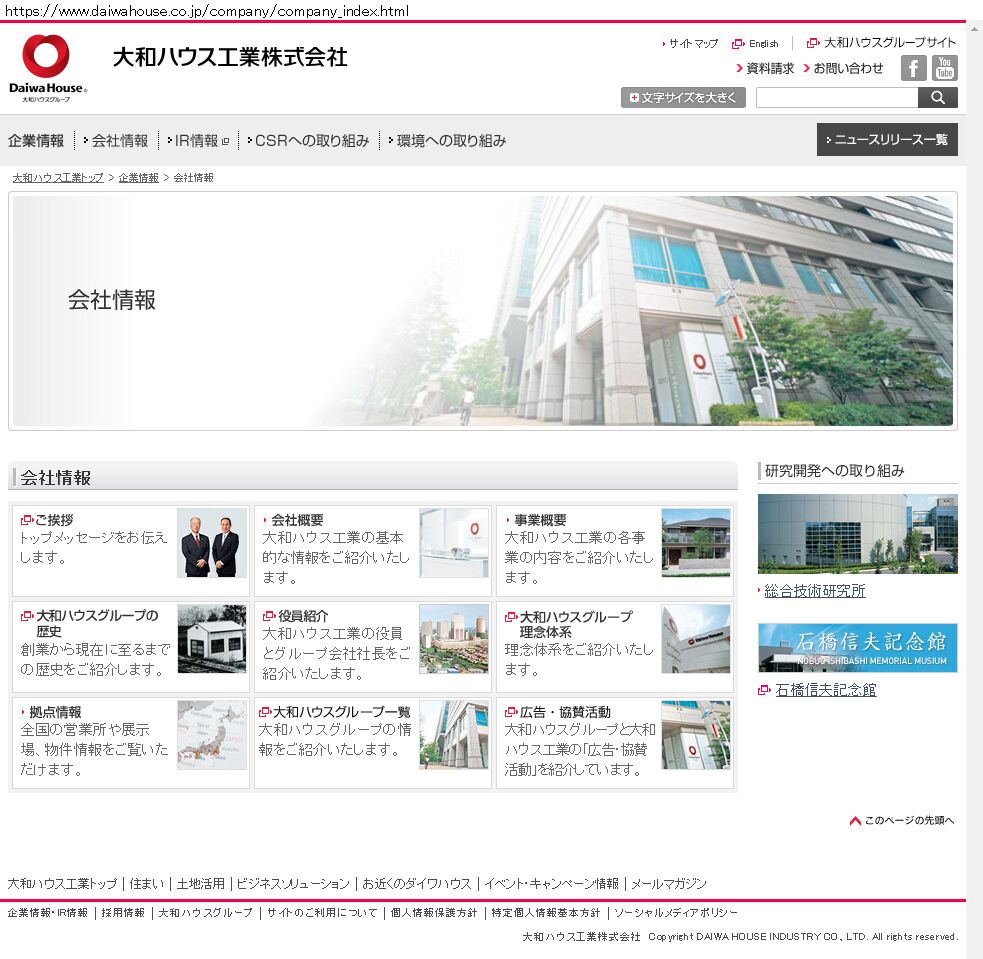The height and width of the screenshot is (959, 983).
Task: Open the 会社概要 link
Action: coord(297,520)
